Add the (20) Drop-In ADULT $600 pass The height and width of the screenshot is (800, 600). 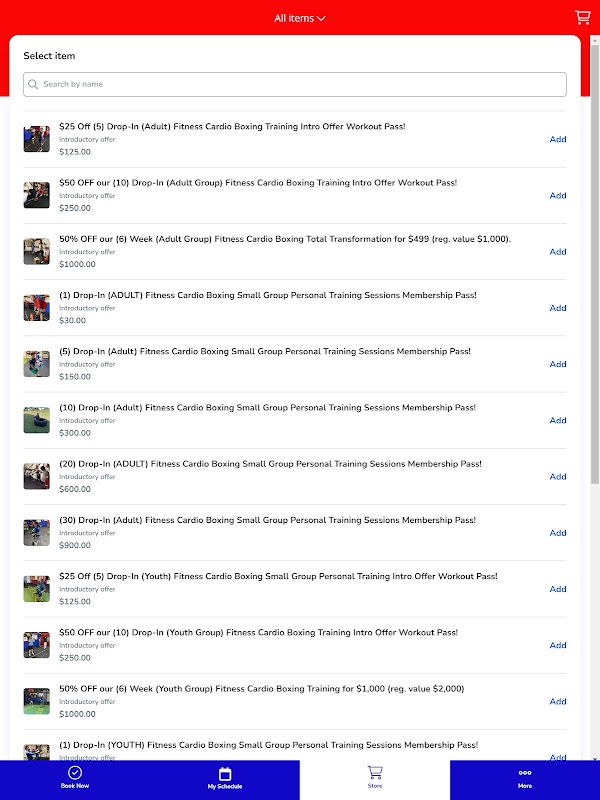558,477
